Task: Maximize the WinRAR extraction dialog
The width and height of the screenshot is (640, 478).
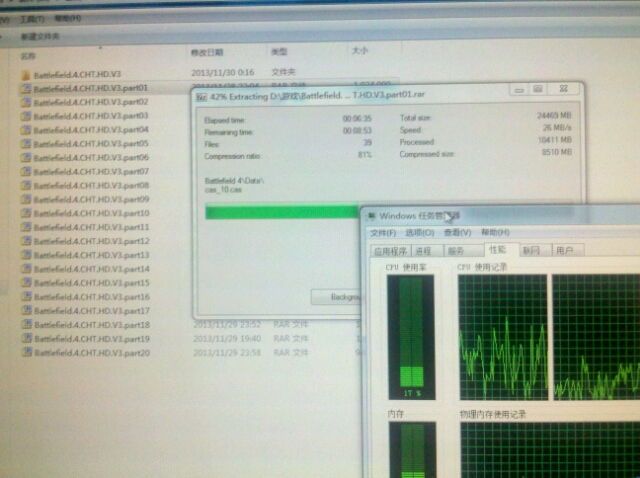Action: coord(538,89)
